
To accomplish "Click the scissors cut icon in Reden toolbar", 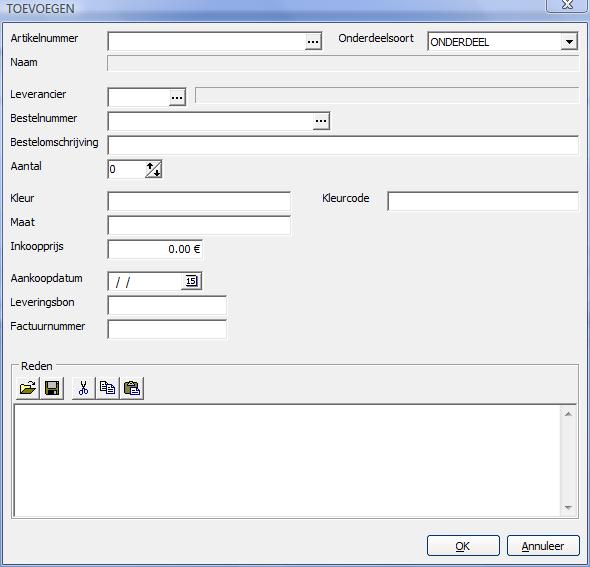I will click(84, 388).
